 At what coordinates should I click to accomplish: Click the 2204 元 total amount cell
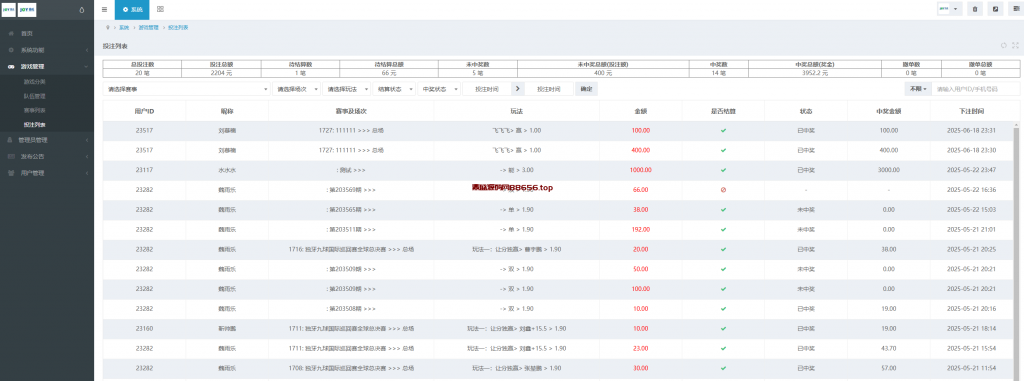[x=221, y=73]
